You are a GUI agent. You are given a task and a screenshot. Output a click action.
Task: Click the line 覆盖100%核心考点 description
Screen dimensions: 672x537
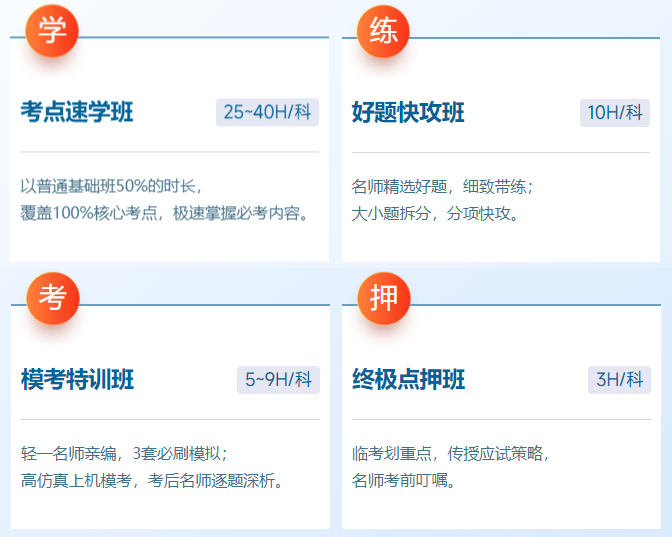[x=165, y=213]
